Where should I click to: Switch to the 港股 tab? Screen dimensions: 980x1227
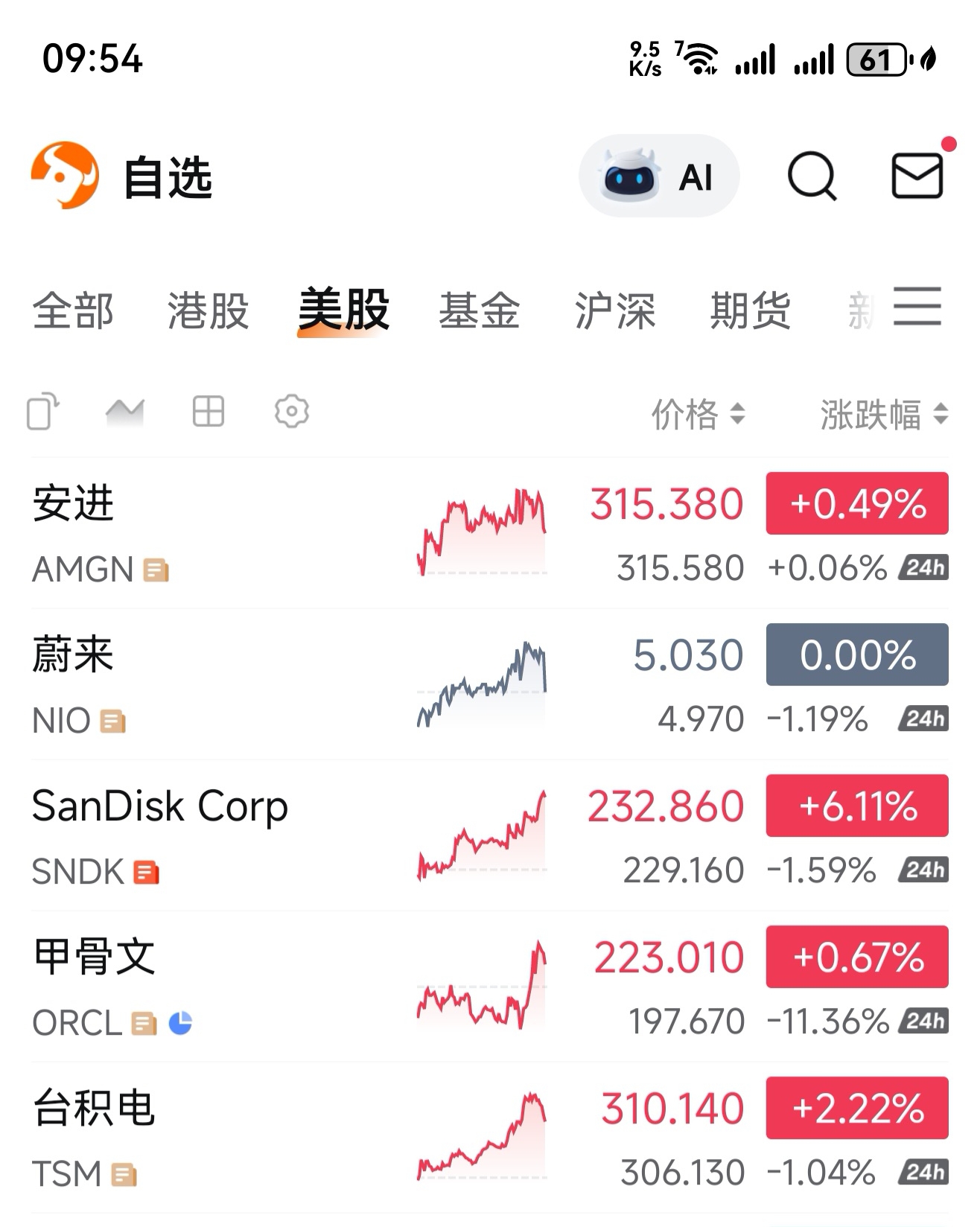tap(208, 310)
